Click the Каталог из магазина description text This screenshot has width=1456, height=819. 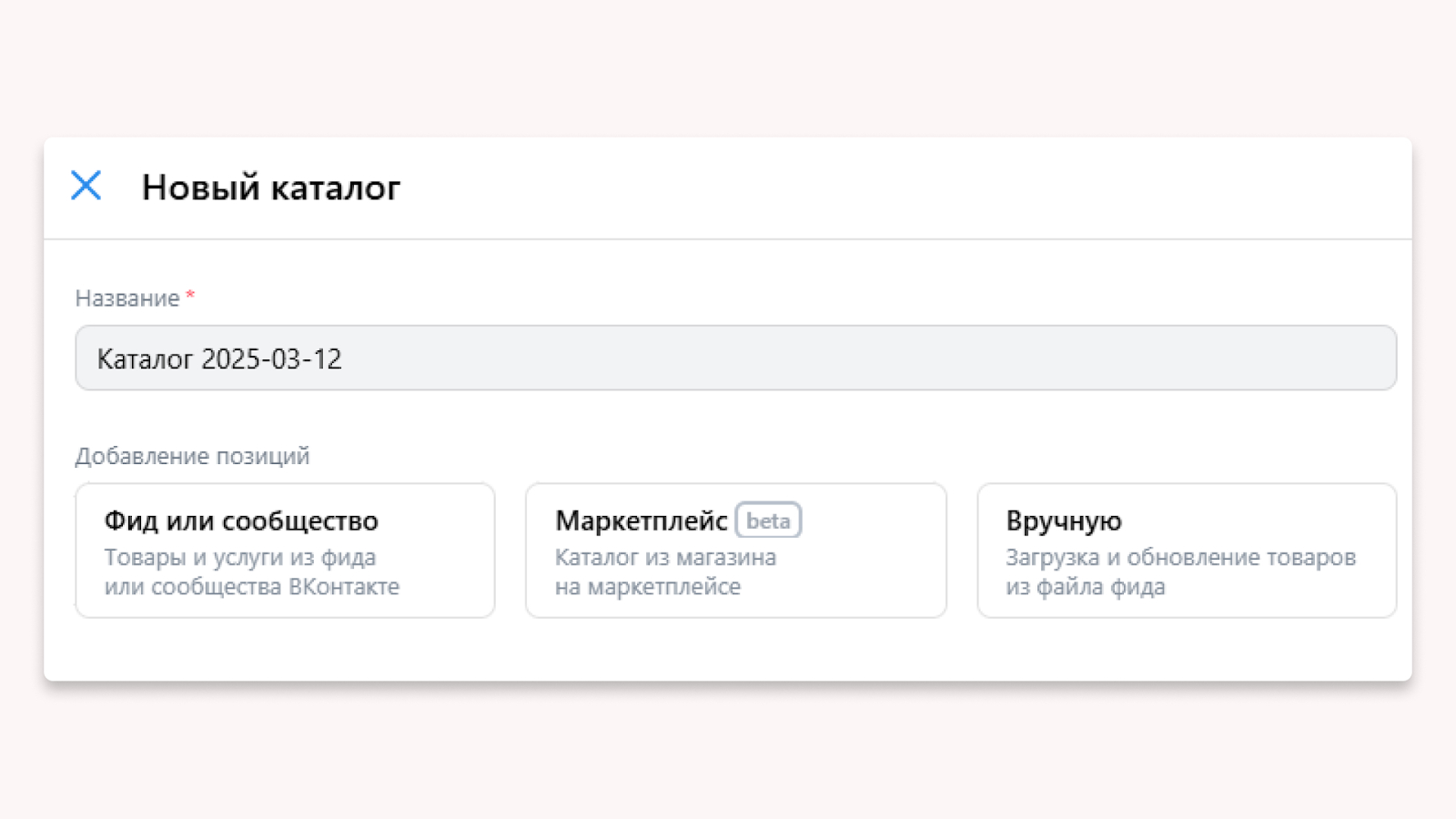[665, 558]
